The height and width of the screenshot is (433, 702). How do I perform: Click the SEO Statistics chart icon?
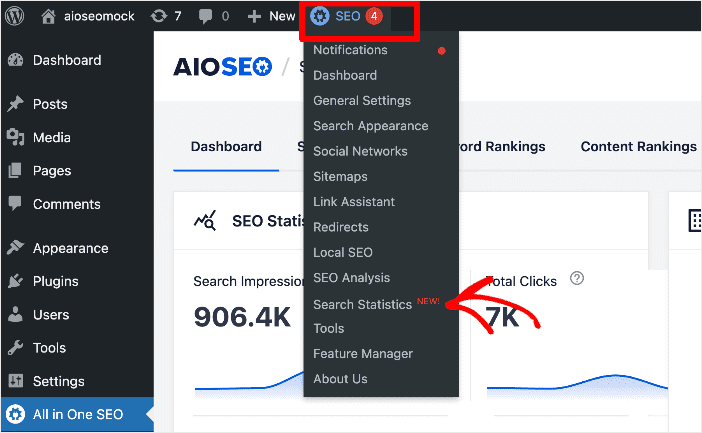[x=205, y=220]
